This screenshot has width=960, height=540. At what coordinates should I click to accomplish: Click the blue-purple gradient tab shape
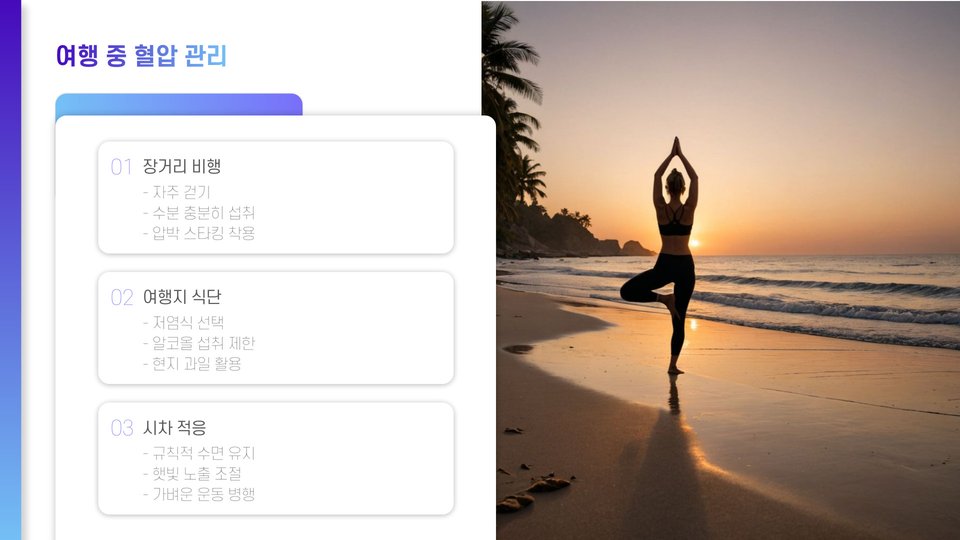click(179, 104)
